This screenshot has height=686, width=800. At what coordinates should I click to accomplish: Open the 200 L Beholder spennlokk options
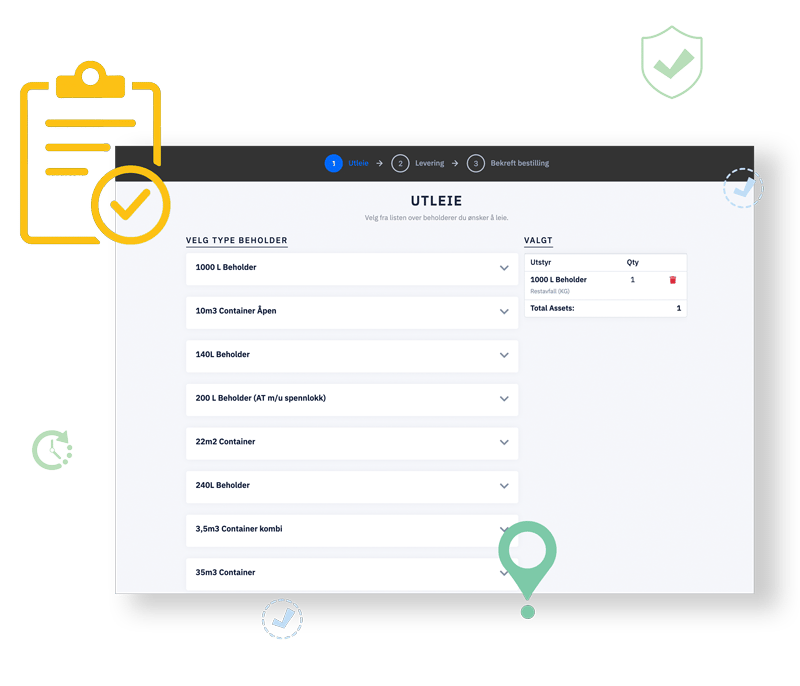pos(504,398)
